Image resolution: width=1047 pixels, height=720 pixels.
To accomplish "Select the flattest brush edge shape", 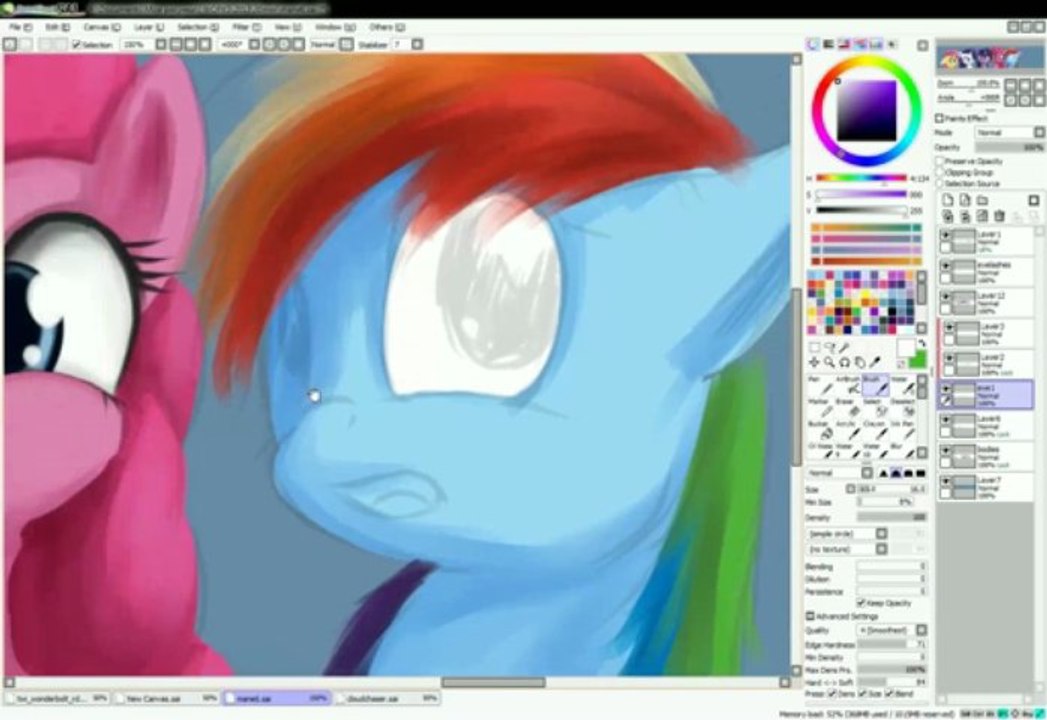I will click(921, 473).
